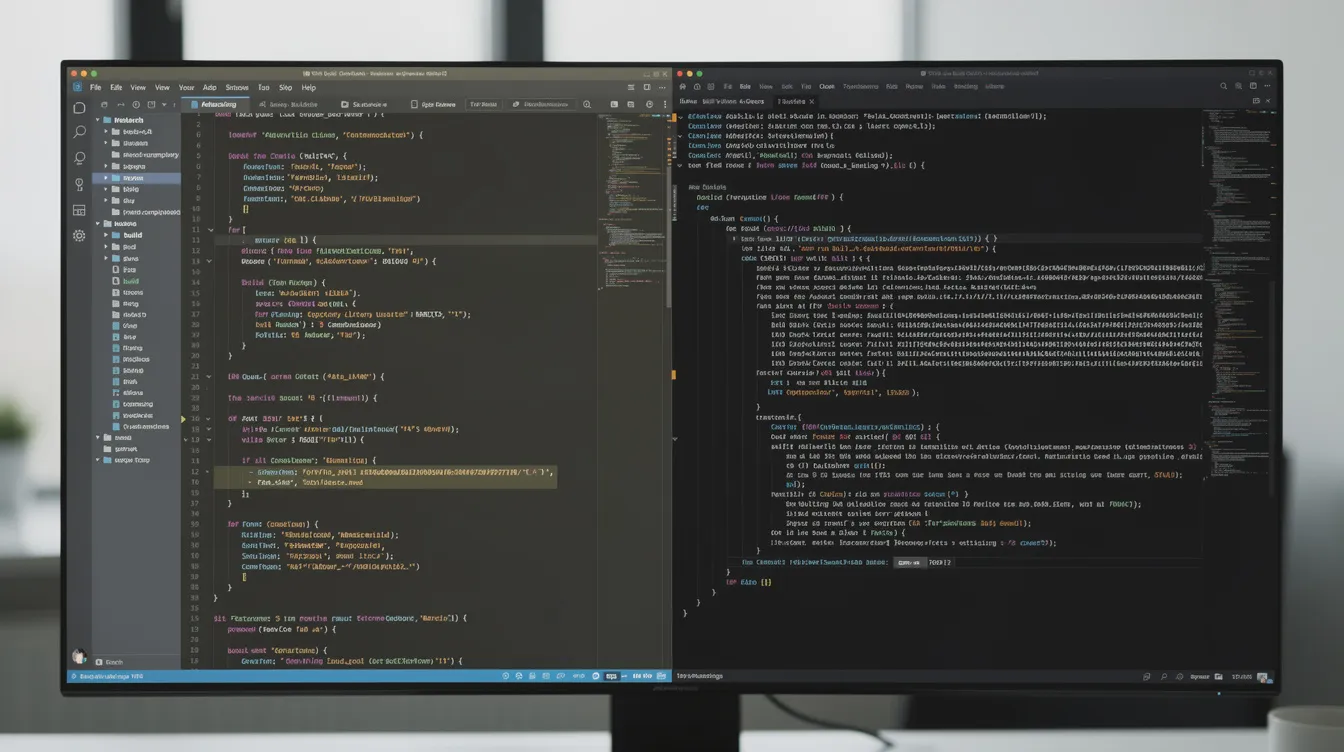
Task: Open the Help menu in left editor window
Action: point(309,88)
